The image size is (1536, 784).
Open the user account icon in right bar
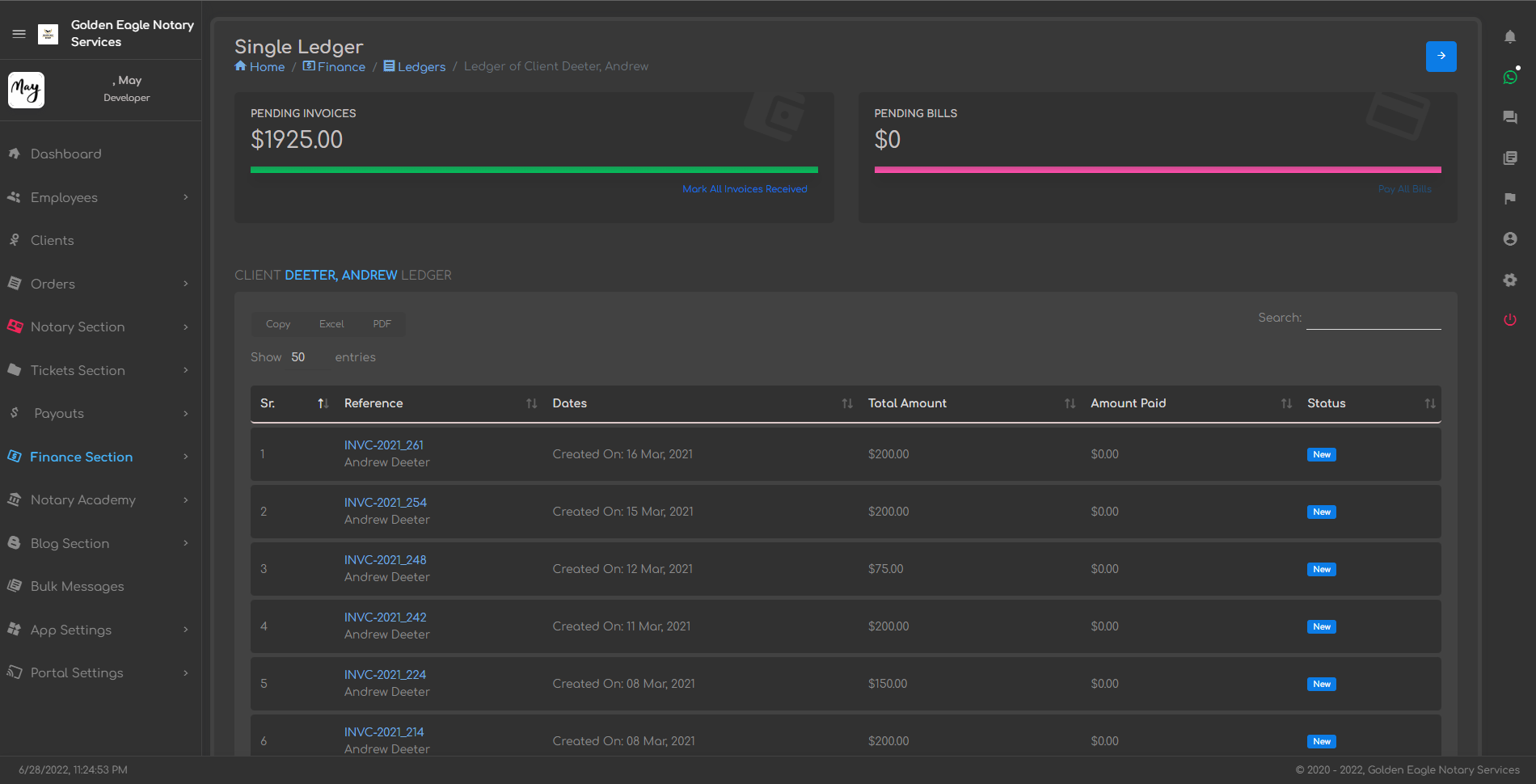tap(1509, 238)
